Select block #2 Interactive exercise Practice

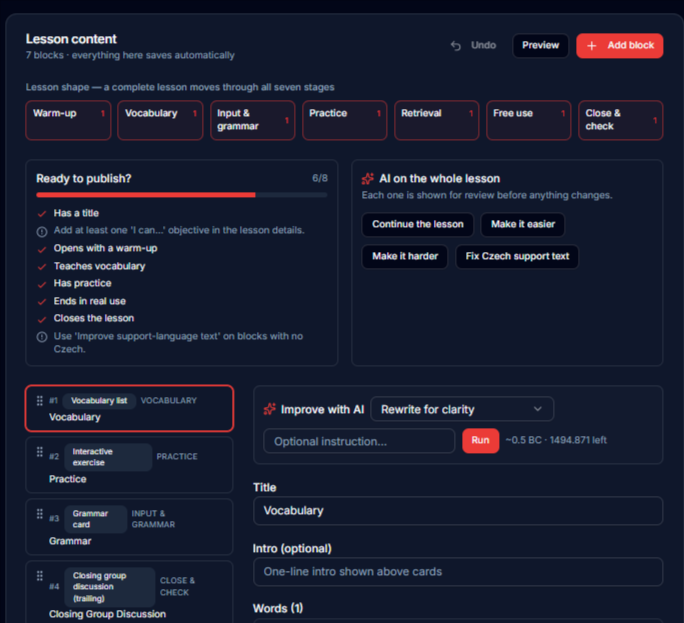point(129,465)
